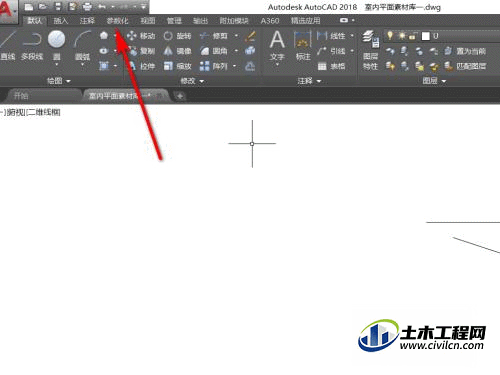Click the 俯视 view viewport control
500x375 pixels.
coord(16,112)
